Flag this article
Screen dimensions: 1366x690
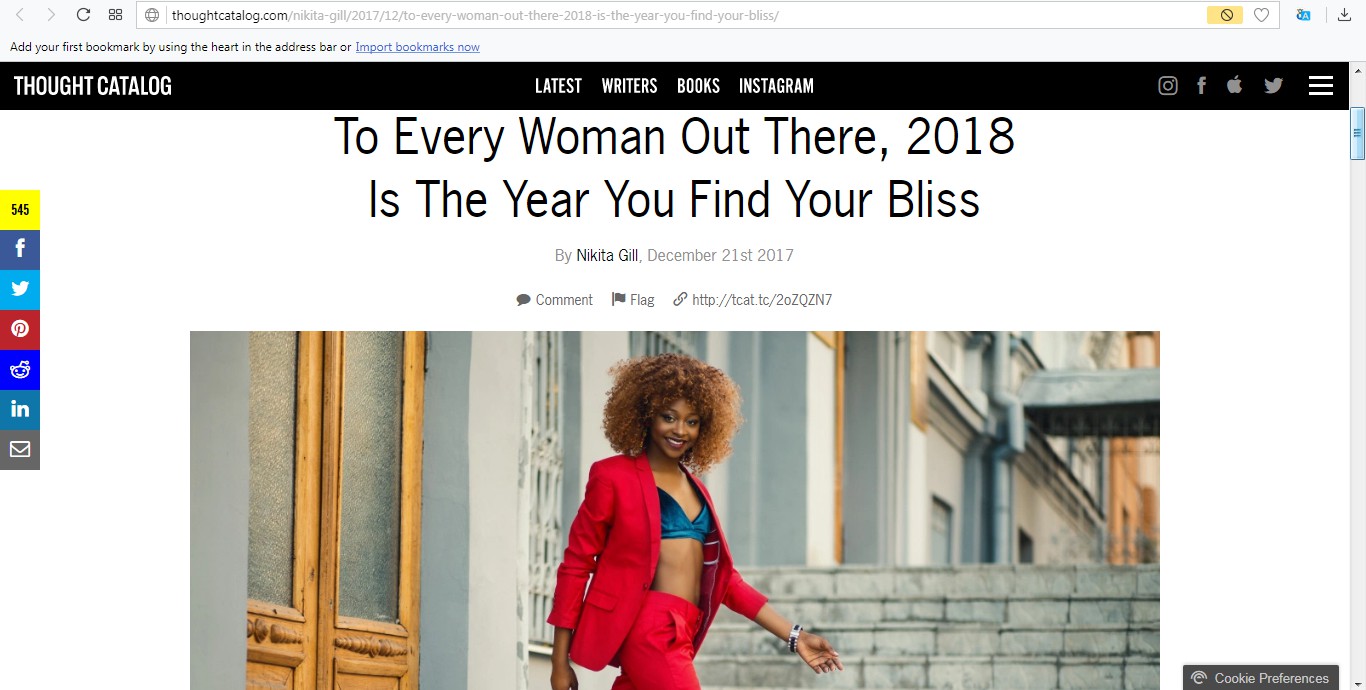point(633,300)
